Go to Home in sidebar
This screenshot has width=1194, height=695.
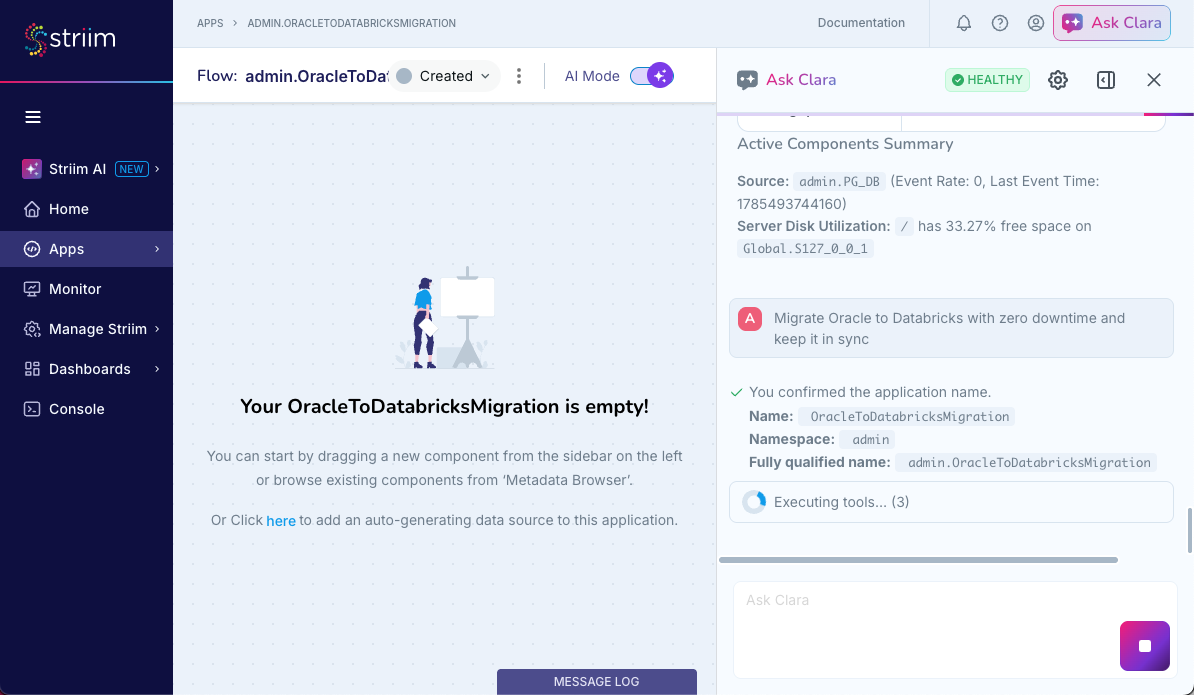tap(87, 209)
